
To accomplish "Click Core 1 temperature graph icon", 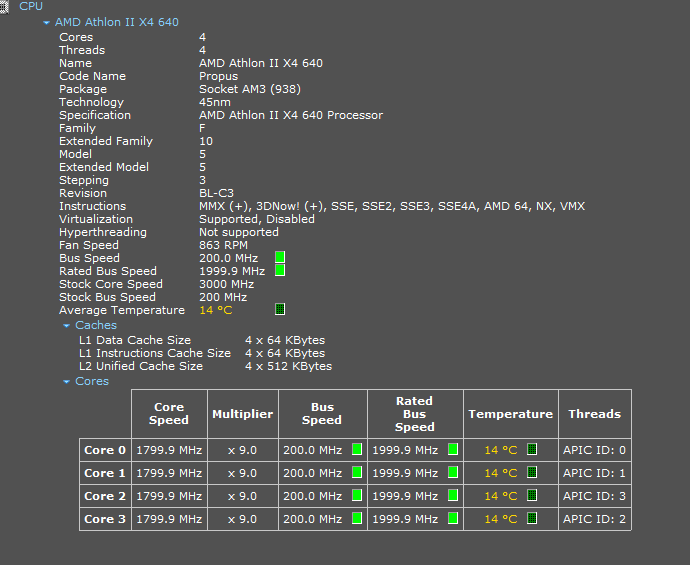I will click(532, 472).
